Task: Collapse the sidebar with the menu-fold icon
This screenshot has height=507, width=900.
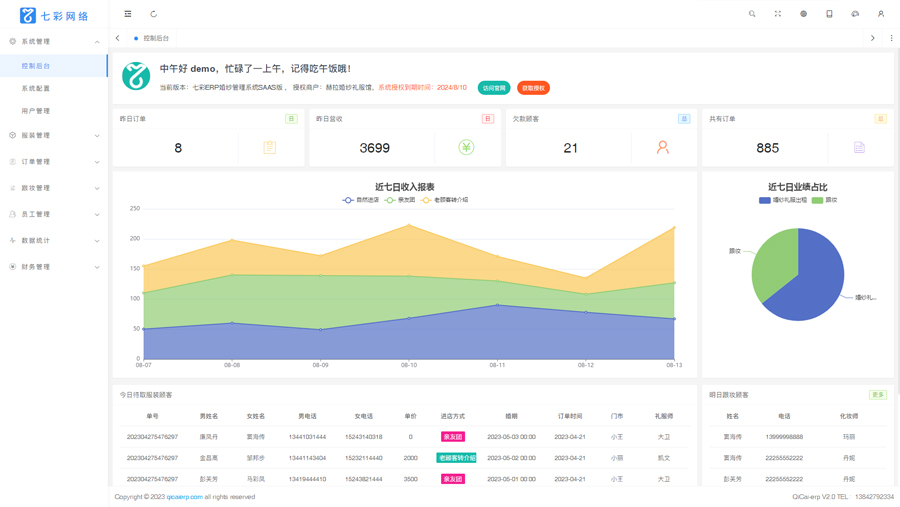Action: [x=127, y=14]
